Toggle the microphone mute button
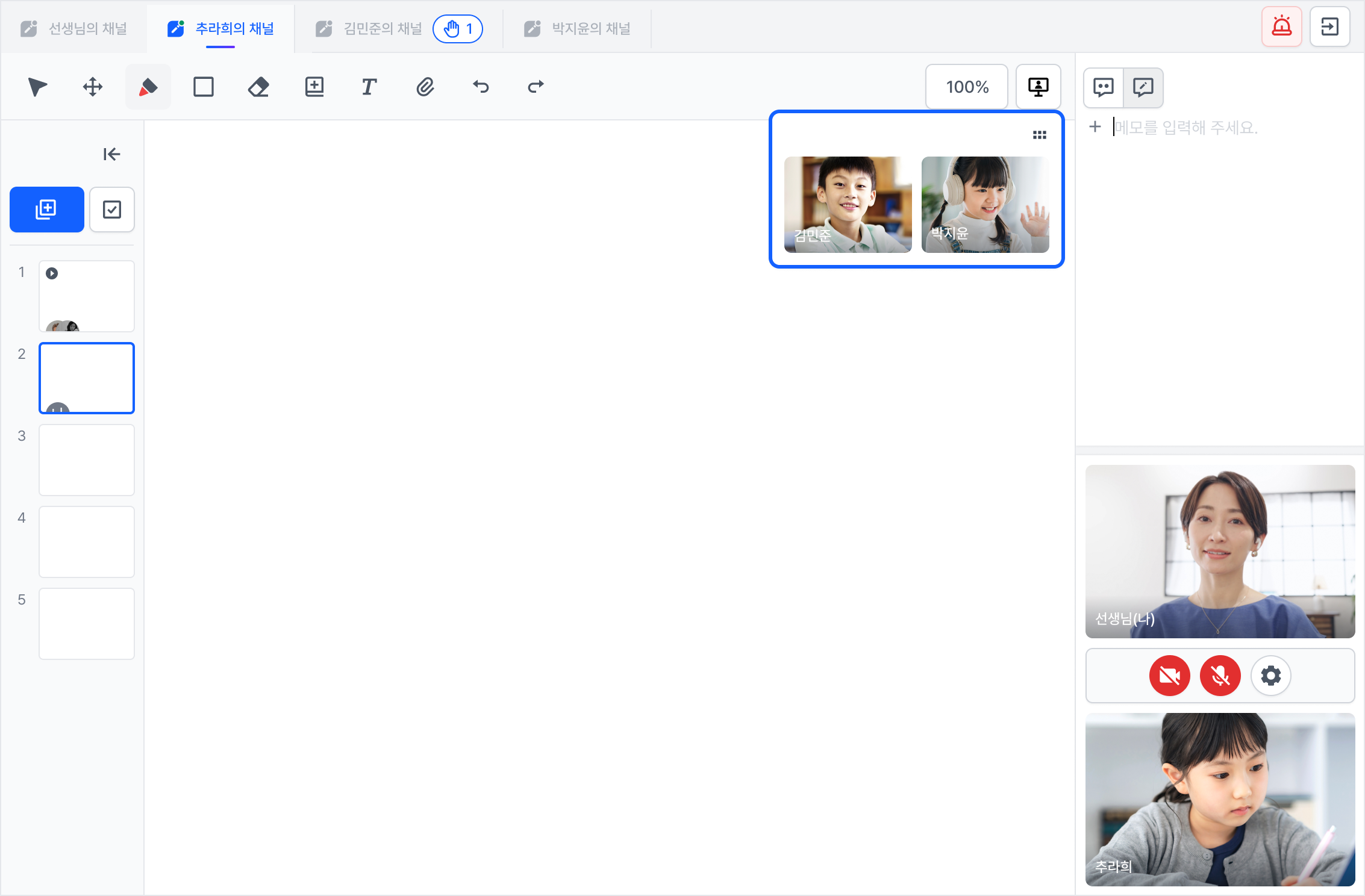Image resolution: width=1365 pixels, height=896 pixels. pos(1220,676)
